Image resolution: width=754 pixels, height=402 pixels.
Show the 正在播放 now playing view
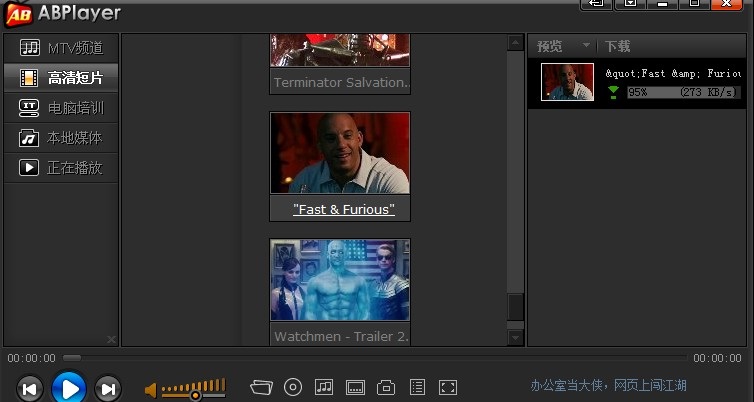pyautogui.click(x=61, y=168)
